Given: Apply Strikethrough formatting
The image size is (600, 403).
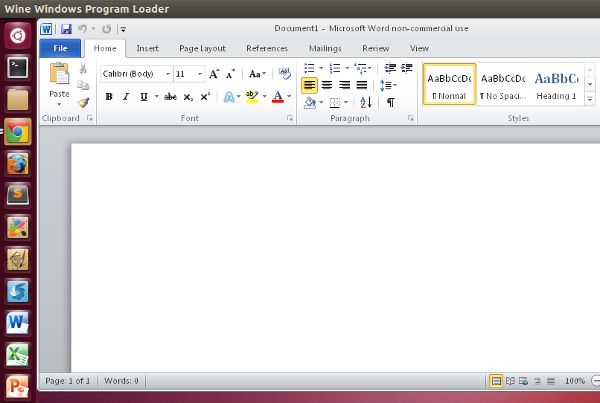Looking at the screenshot, I should click(170, 97).
